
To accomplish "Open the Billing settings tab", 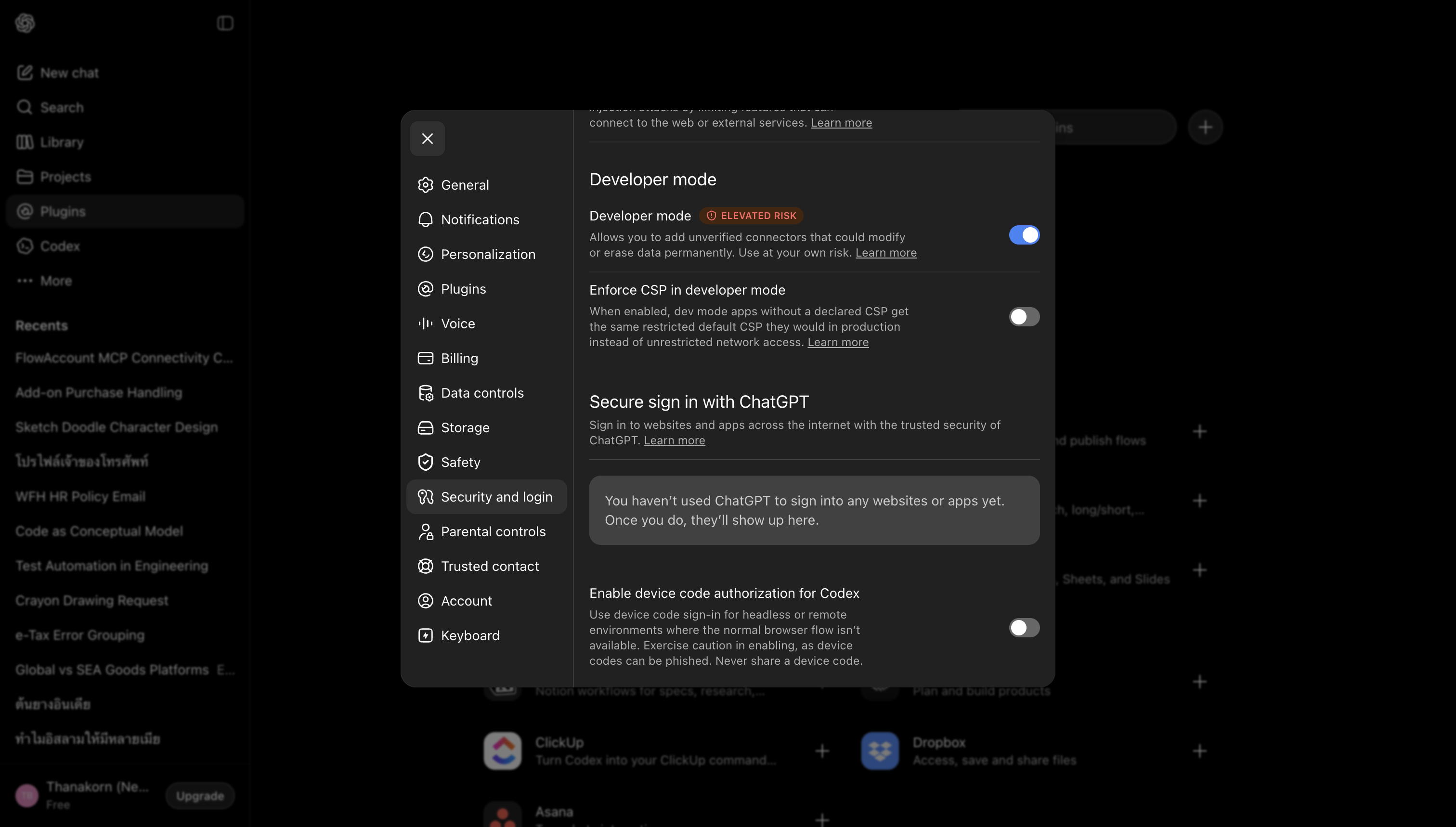I will [x=486, y=358].
